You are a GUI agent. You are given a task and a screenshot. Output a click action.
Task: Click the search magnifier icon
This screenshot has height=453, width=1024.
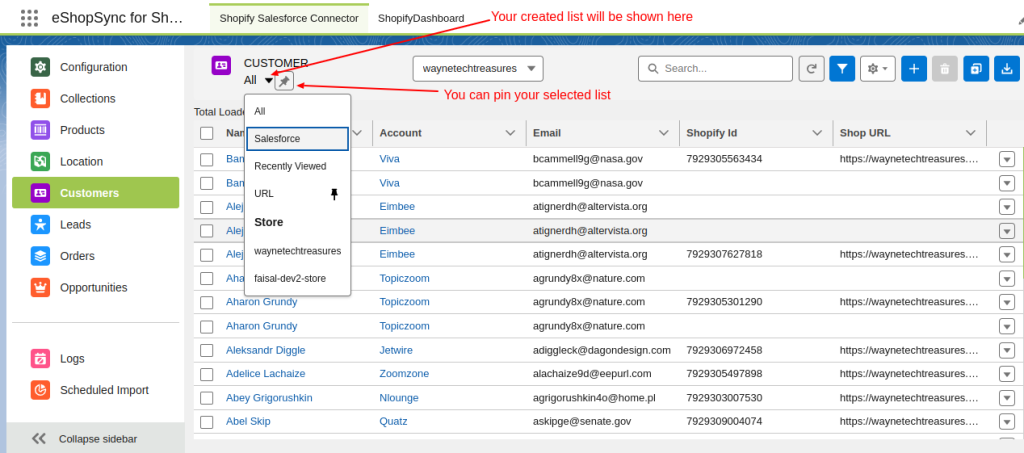[652, 69]
